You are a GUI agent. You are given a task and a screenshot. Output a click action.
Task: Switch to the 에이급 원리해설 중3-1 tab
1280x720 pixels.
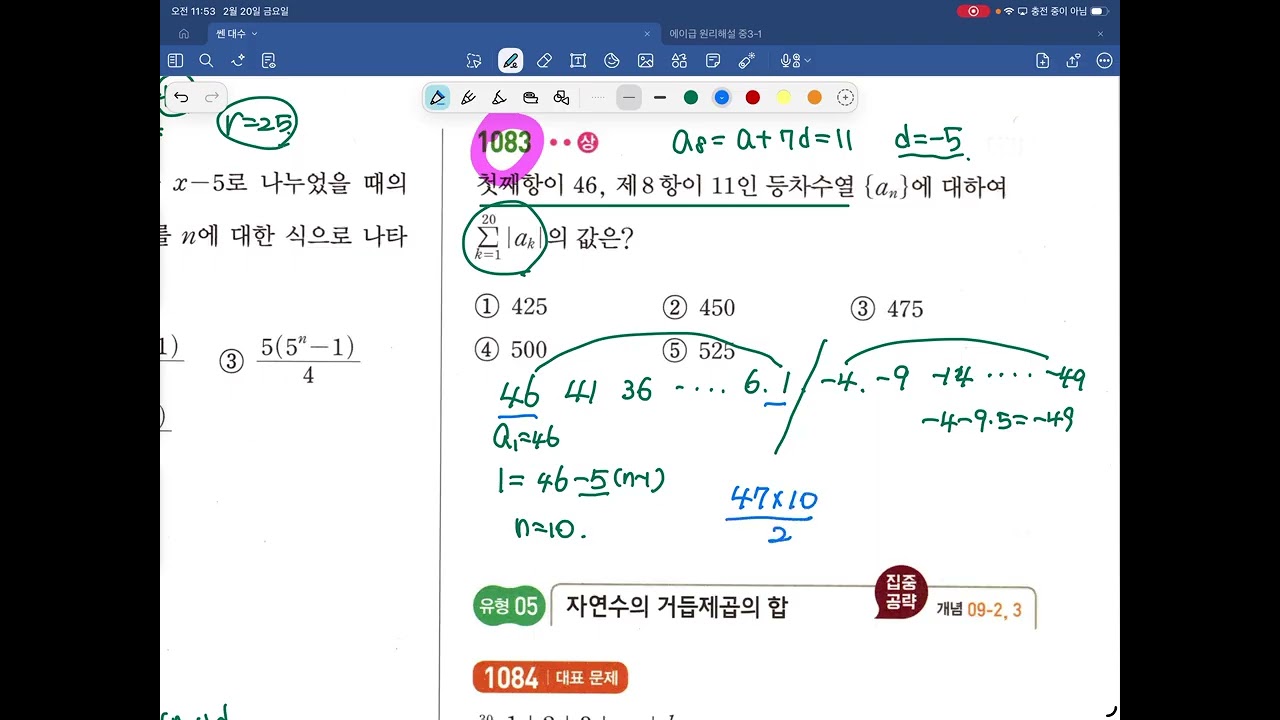[716, 34]
